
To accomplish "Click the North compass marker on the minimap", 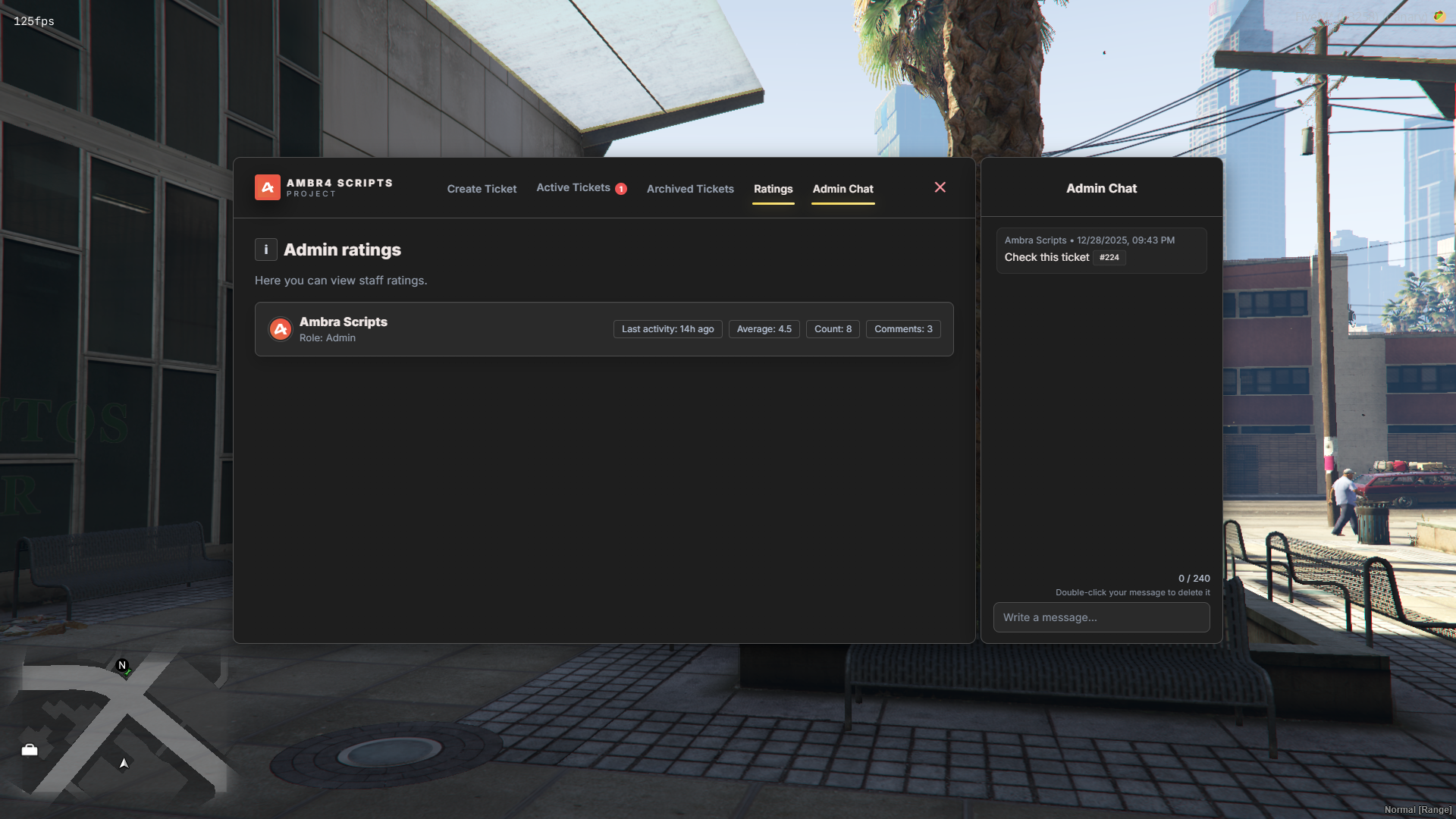I will coord(122,666).
